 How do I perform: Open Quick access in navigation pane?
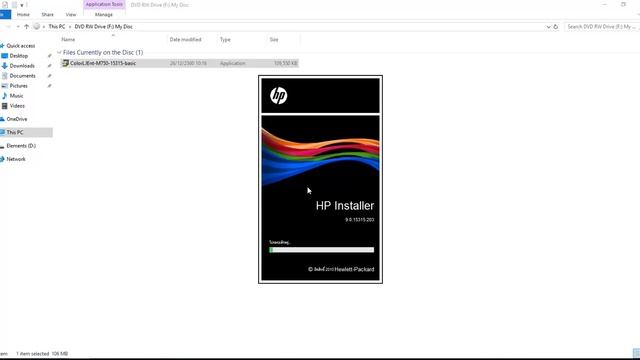[x=20, y=46]
